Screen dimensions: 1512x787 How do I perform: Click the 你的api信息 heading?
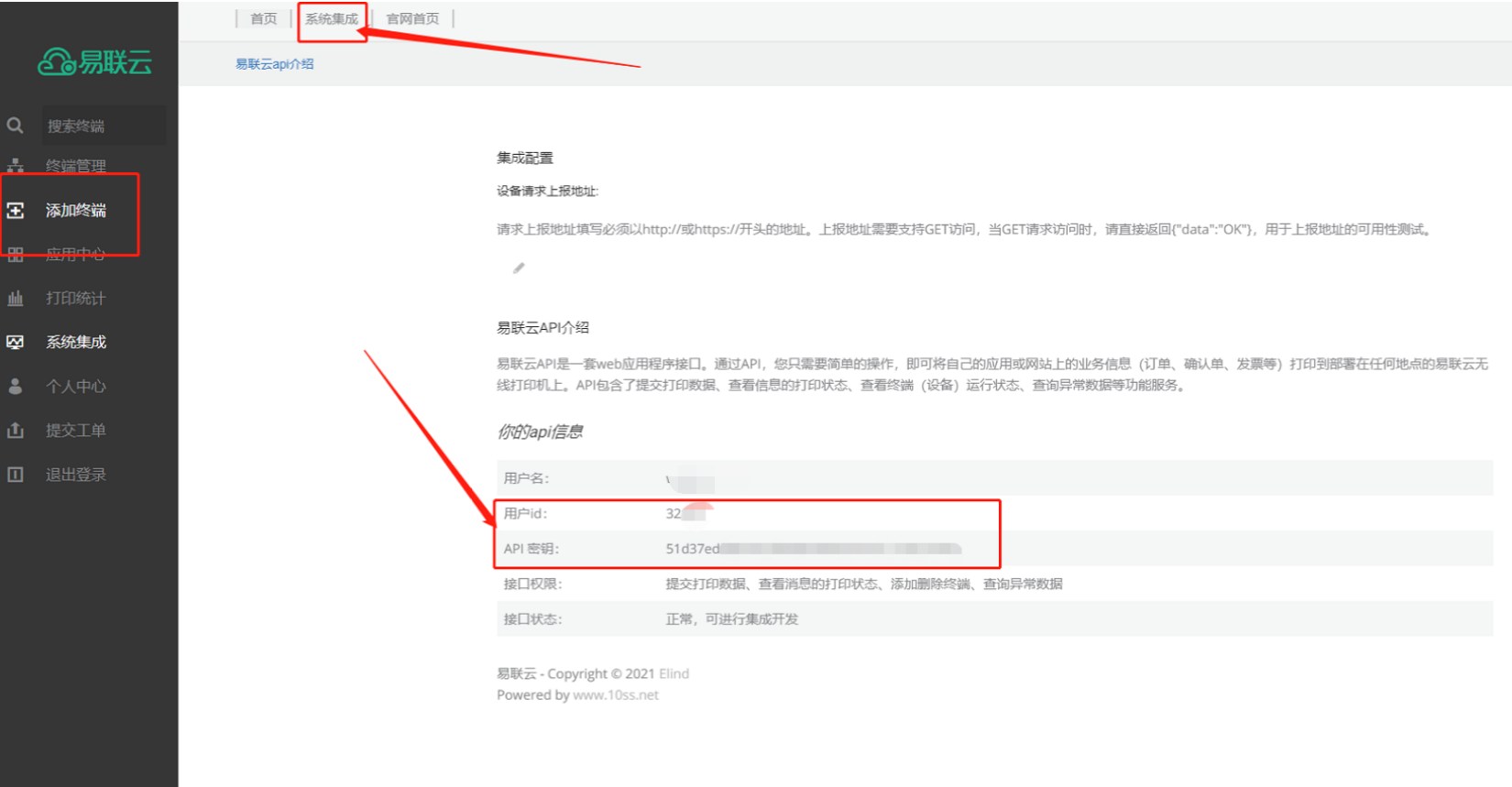(x=540, y=432)
